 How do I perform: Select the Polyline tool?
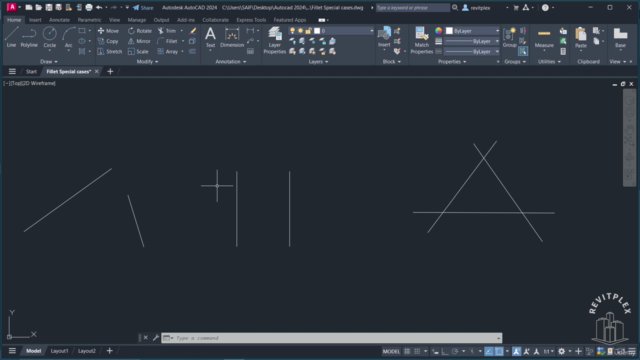(29, 37)
